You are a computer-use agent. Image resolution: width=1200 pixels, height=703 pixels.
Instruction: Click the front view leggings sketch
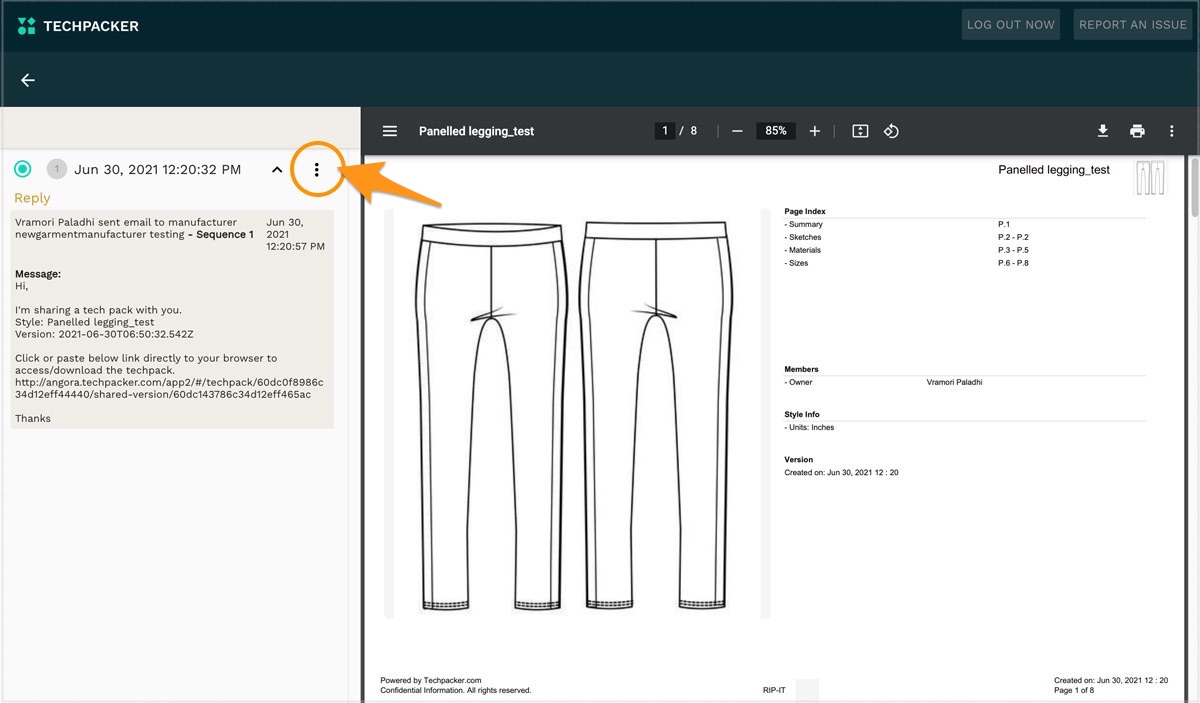pos(490,416)
